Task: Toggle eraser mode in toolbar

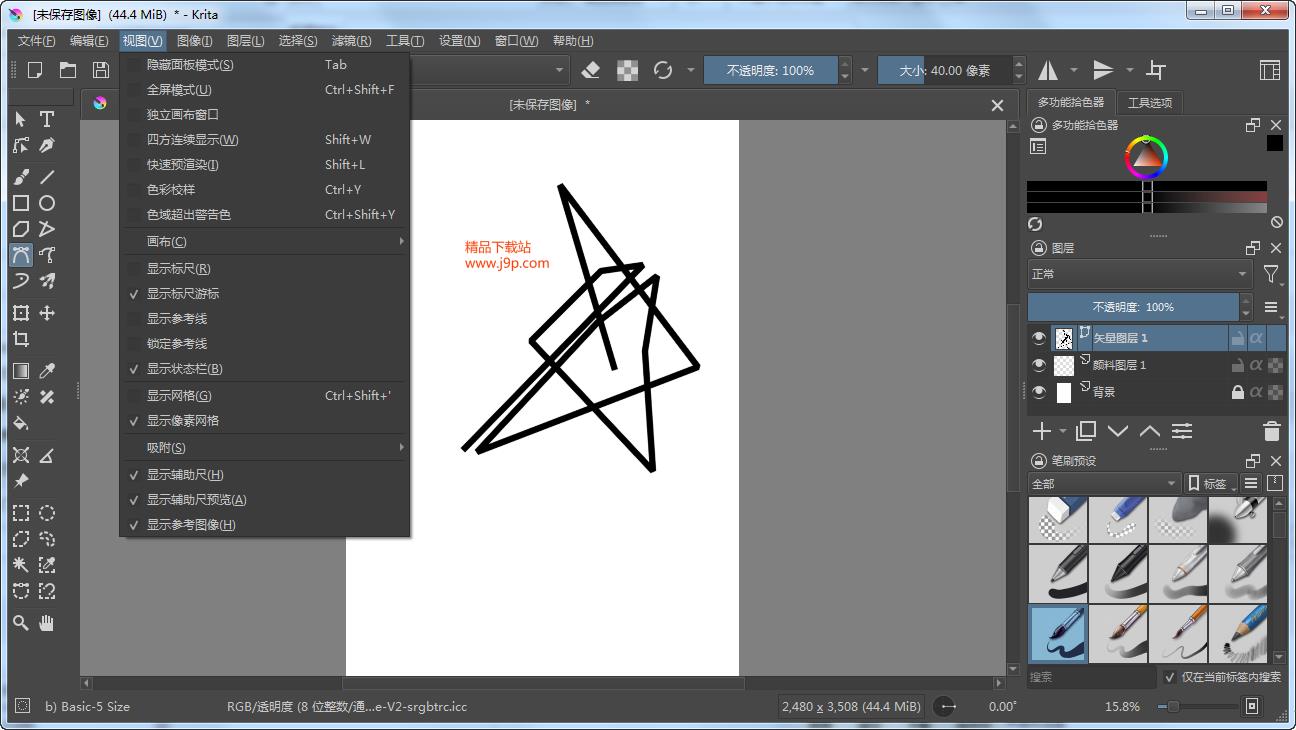Action: click(591, 70)
